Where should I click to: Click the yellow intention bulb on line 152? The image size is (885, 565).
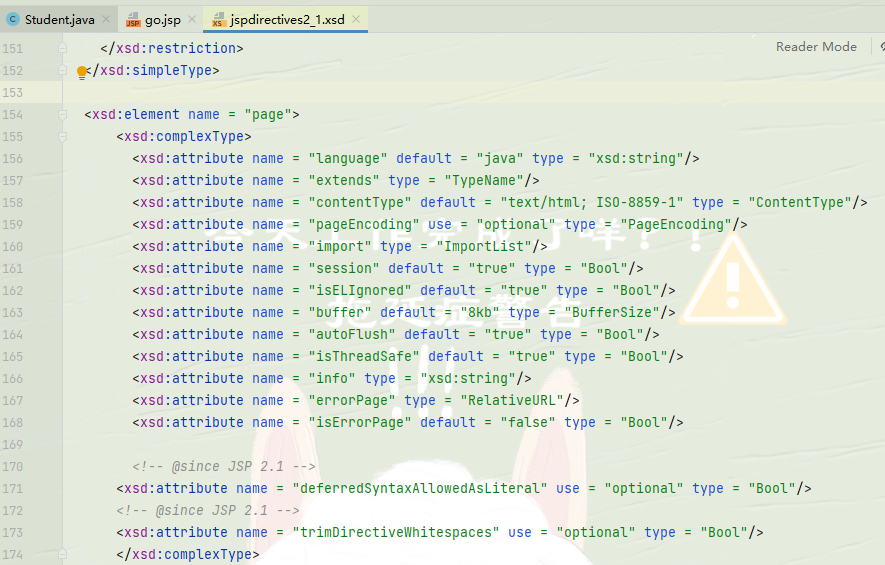pos(82,72)
